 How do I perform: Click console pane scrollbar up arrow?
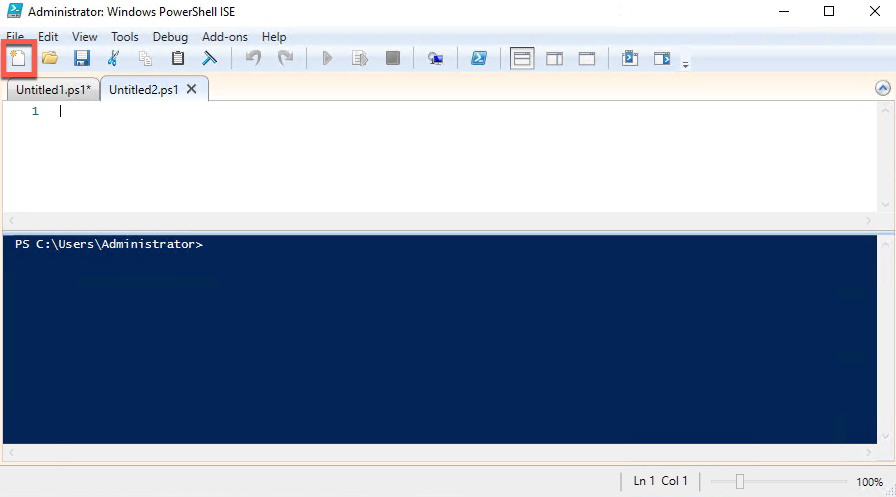[x=885, y=245]
